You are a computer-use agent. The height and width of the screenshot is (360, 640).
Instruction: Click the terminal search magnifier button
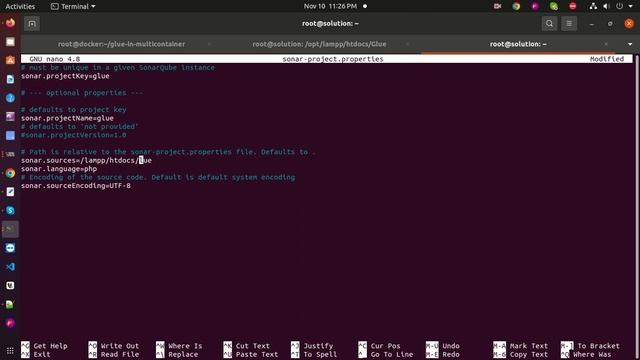[549, 24]
